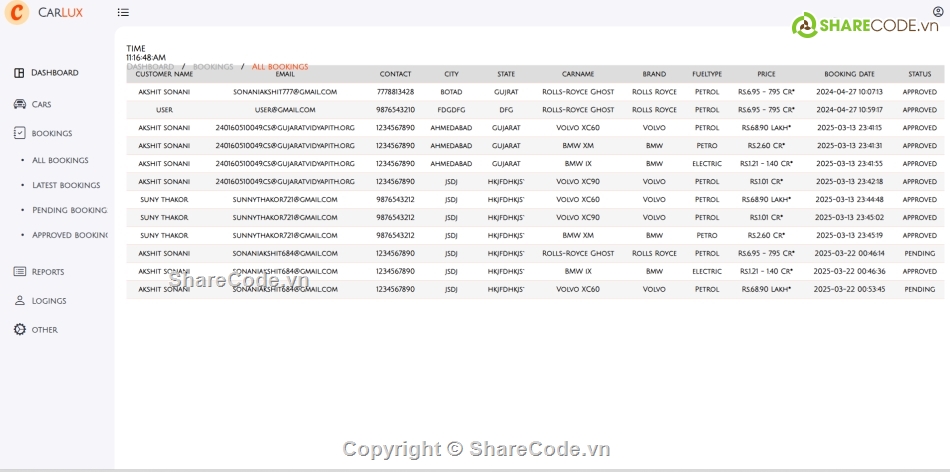Select Latest Bookings in the sidebar
Image resolution: width=950 pixels, height=472 pixels.
coord(66,185)
